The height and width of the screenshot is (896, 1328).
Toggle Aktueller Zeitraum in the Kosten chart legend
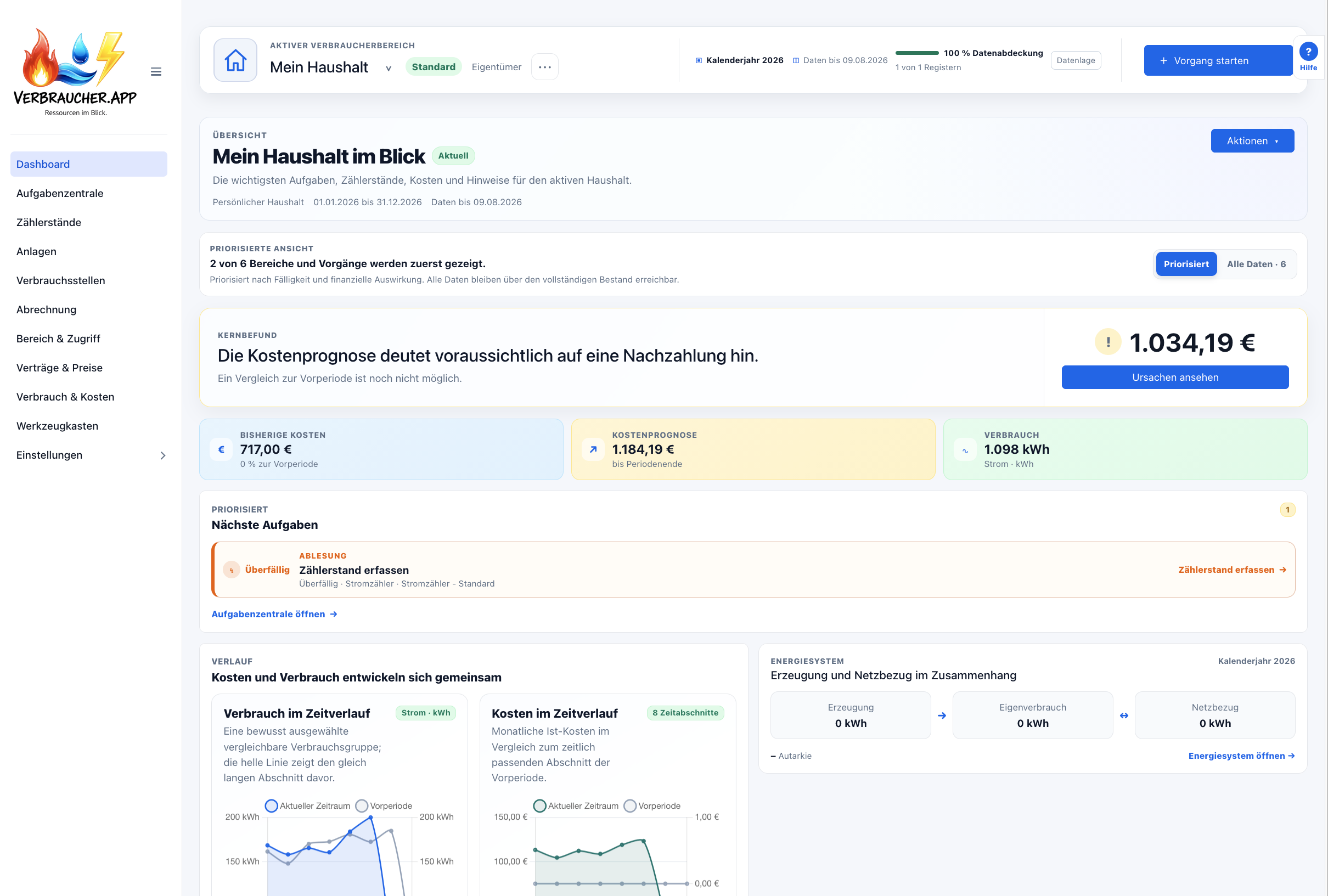pyautogui.click(x=576, y=805)
